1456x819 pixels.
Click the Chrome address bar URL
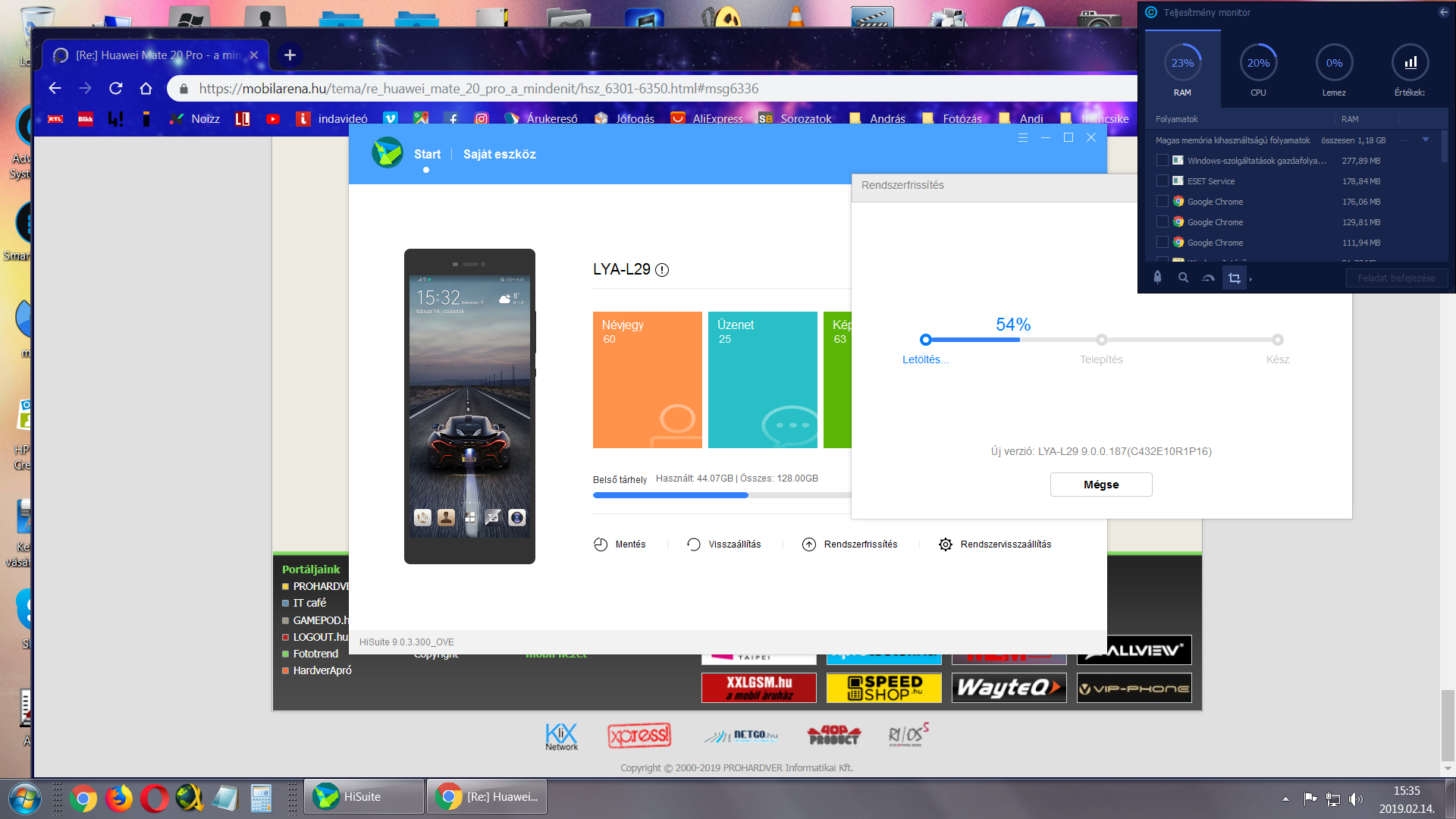click(479, 89)
